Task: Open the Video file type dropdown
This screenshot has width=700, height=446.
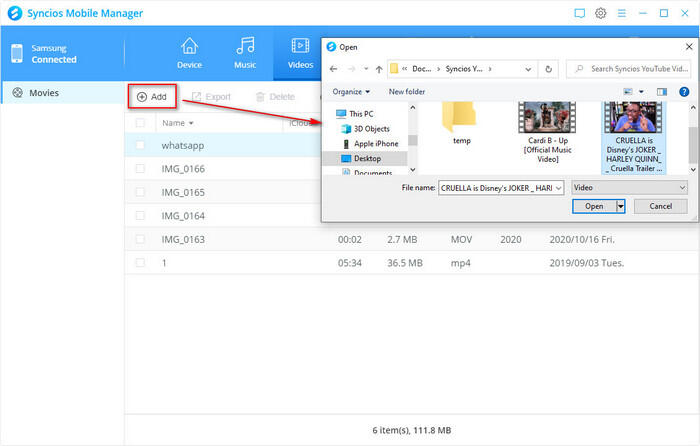Action: [x=628, y=187]
